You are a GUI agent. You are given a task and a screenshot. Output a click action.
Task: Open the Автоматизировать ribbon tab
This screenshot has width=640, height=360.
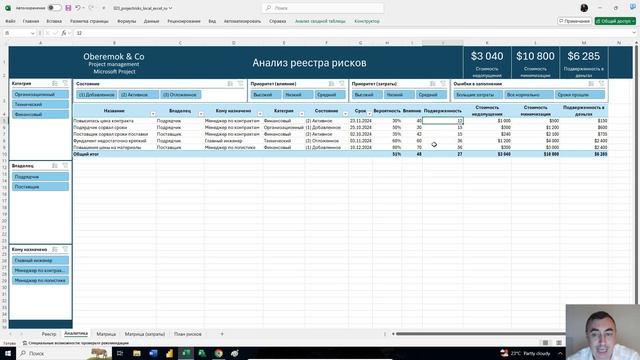242,21
